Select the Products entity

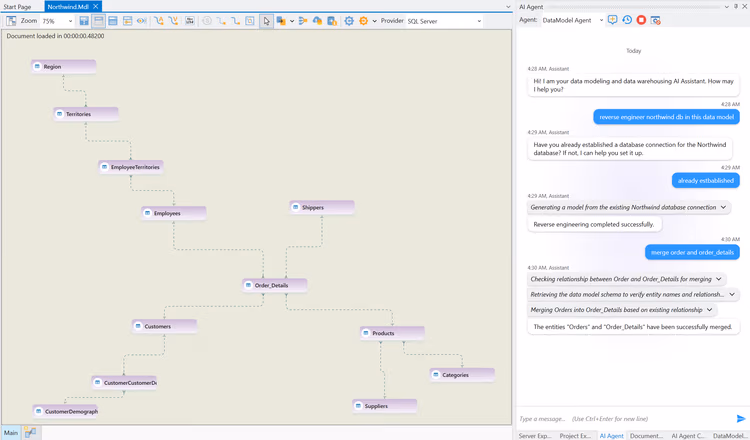[392, 333]
